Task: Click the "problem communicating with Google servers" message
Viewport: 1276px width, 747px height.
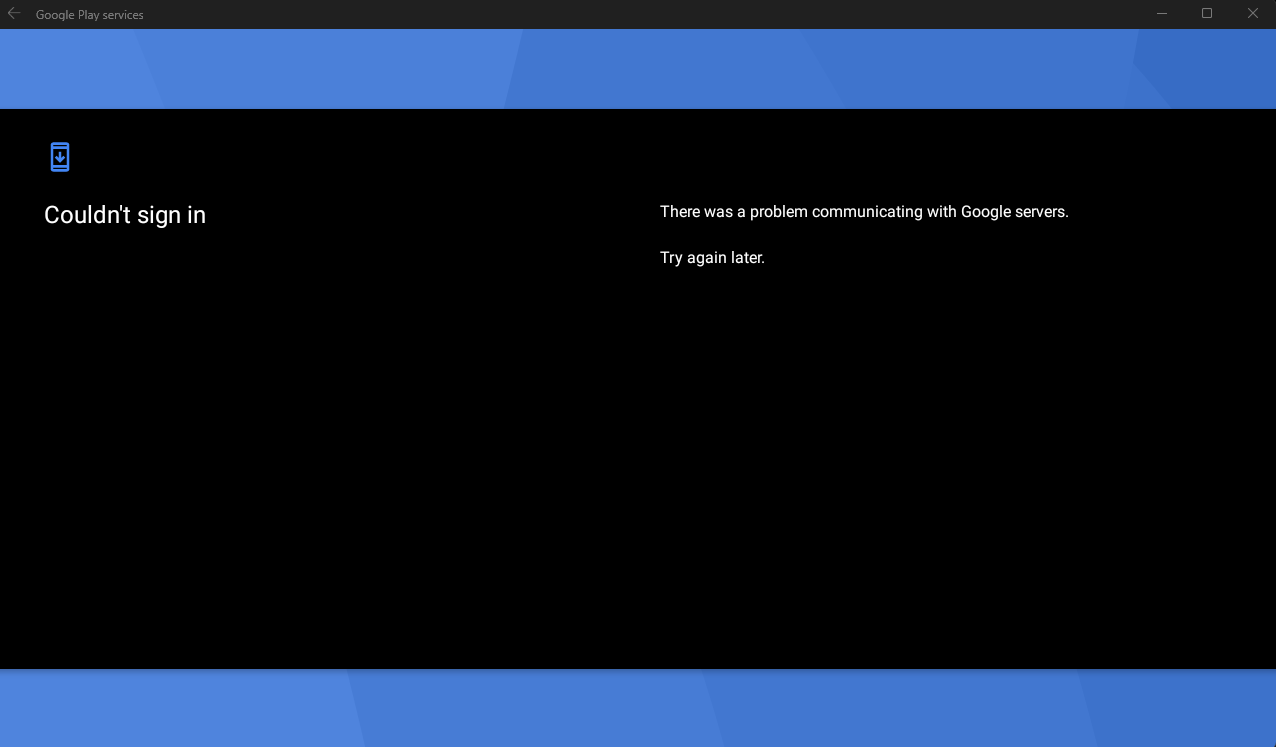Action: 864,212
